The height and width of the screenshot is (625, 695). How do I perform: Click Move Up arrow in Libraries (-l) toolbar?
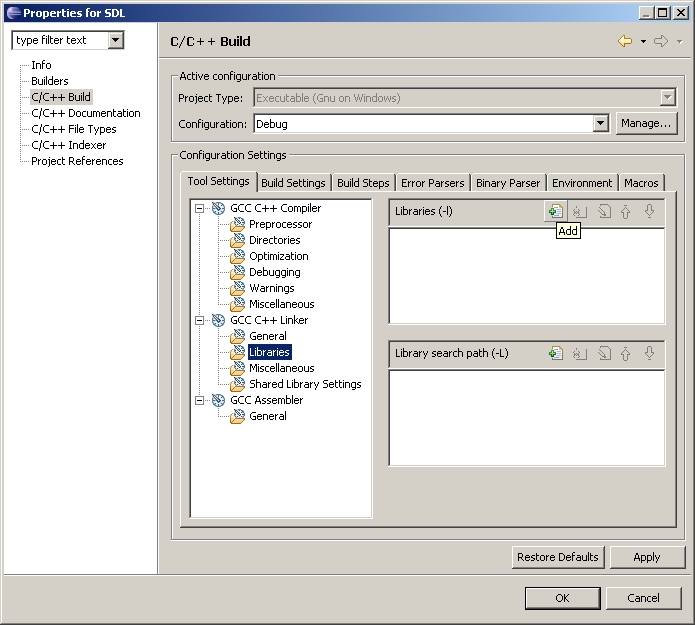625,211
